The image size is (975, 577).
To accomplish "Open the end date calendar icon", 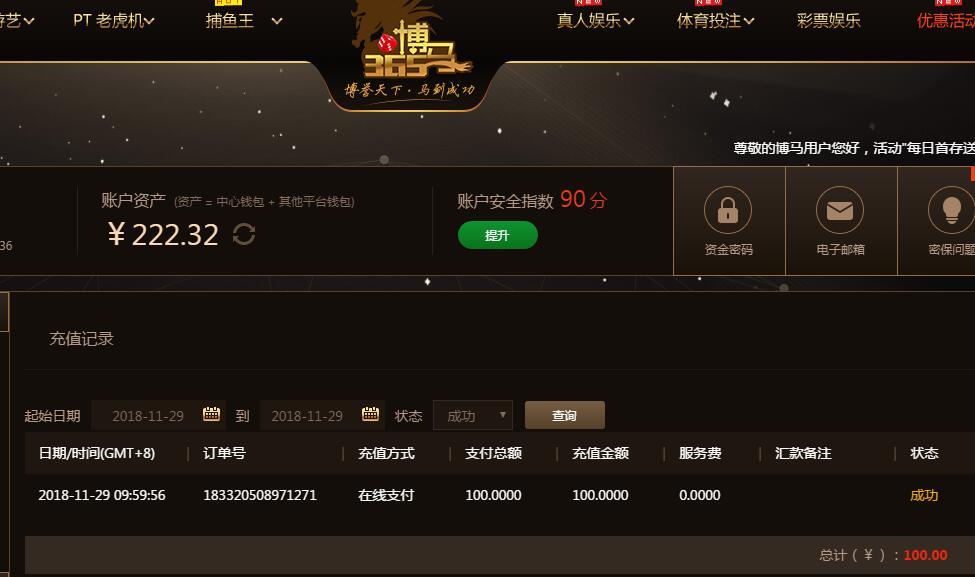I will (x=371, y=414).
